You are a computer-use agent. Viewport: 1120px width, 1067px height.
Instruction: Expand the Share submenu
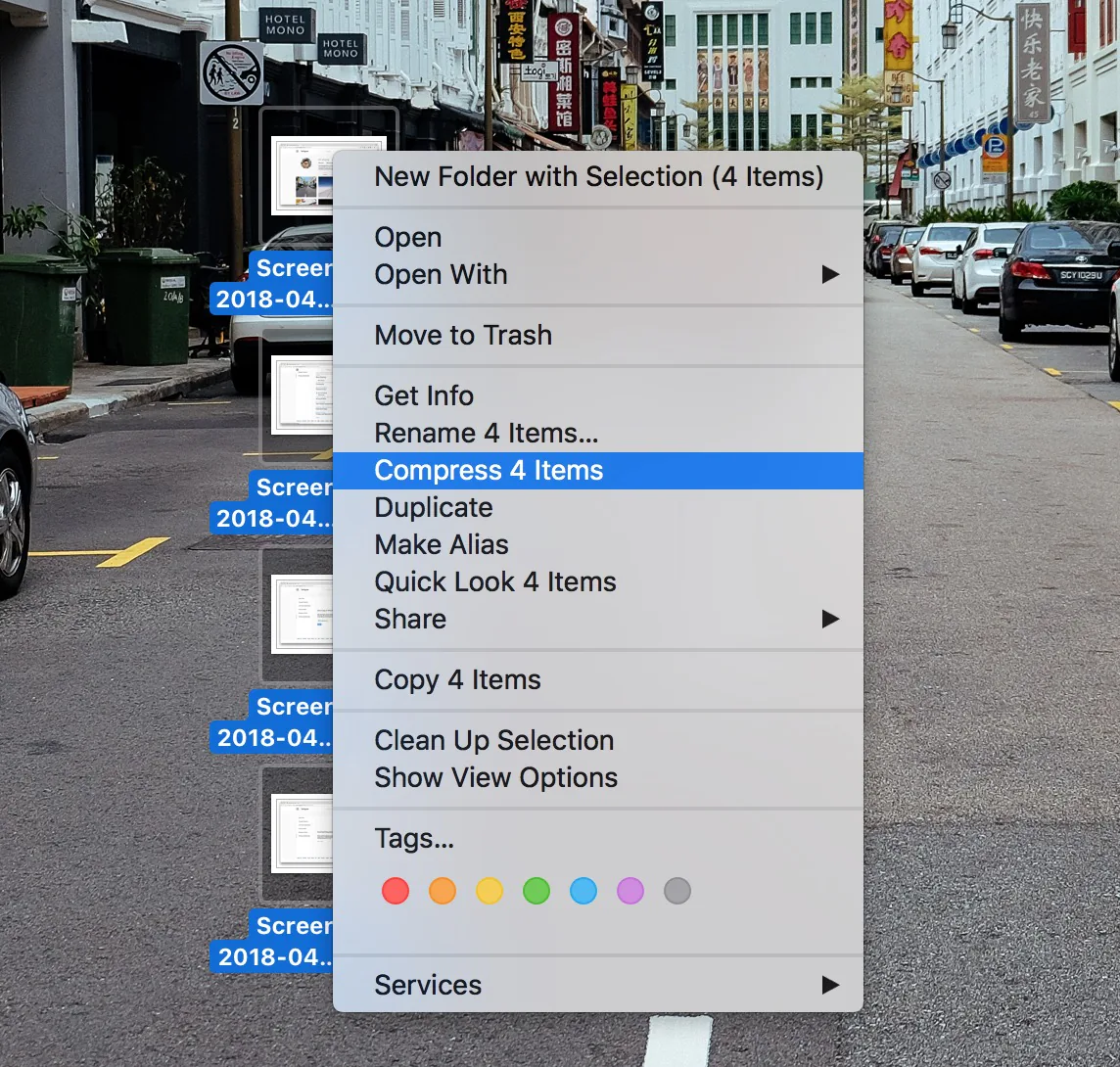(x=598, y=620)
